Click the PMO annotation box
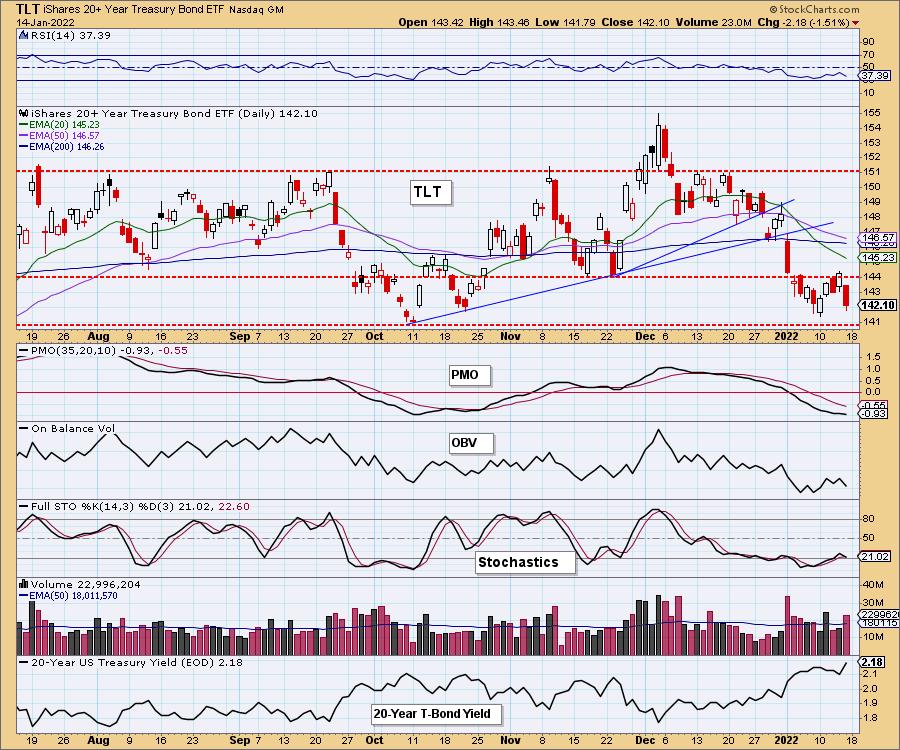The height and width of the screenshot is (750, 900). coord(470,375)
